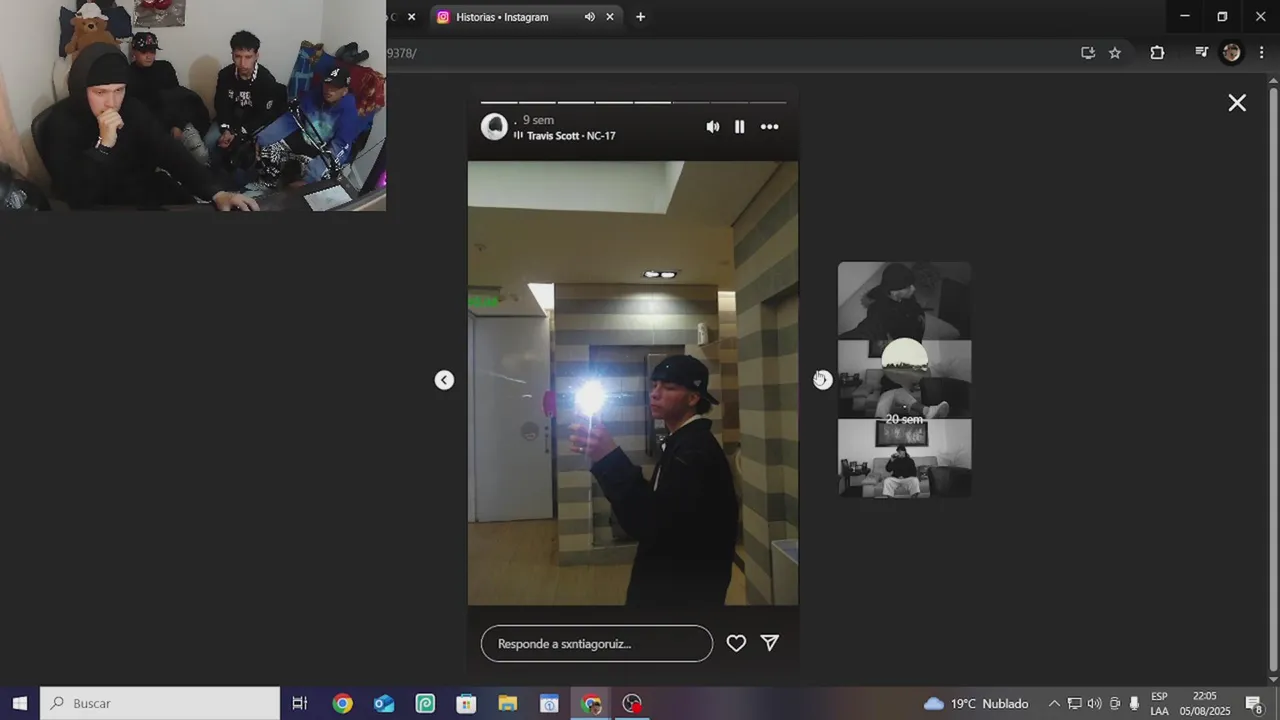The width and height of the screenshot is (1280, 720).
Task: Open the '19°C Nublado' weather widget
Action: 975,703
